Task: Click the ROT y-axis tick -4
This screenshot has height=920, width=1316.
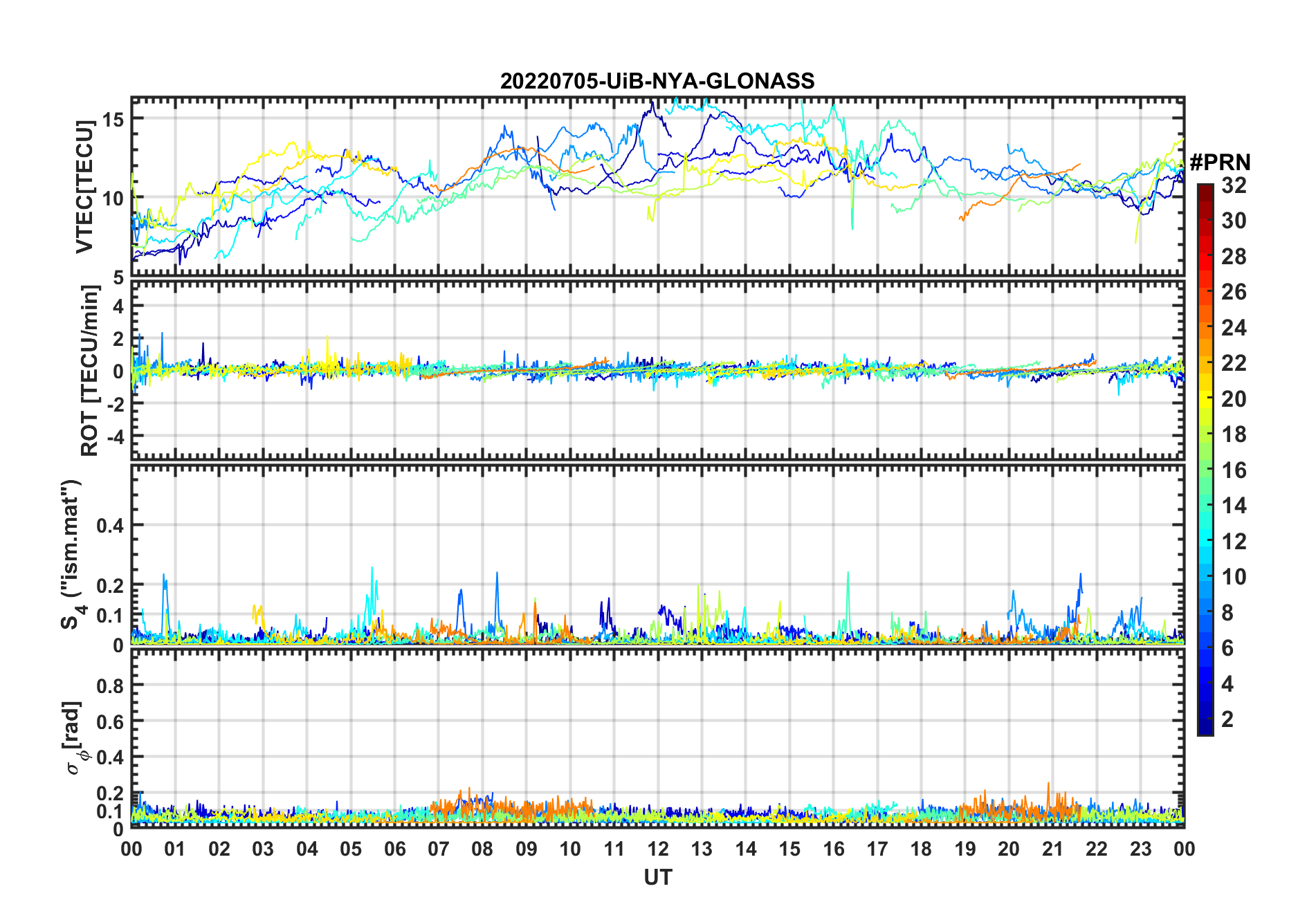Action: [116, 437]
